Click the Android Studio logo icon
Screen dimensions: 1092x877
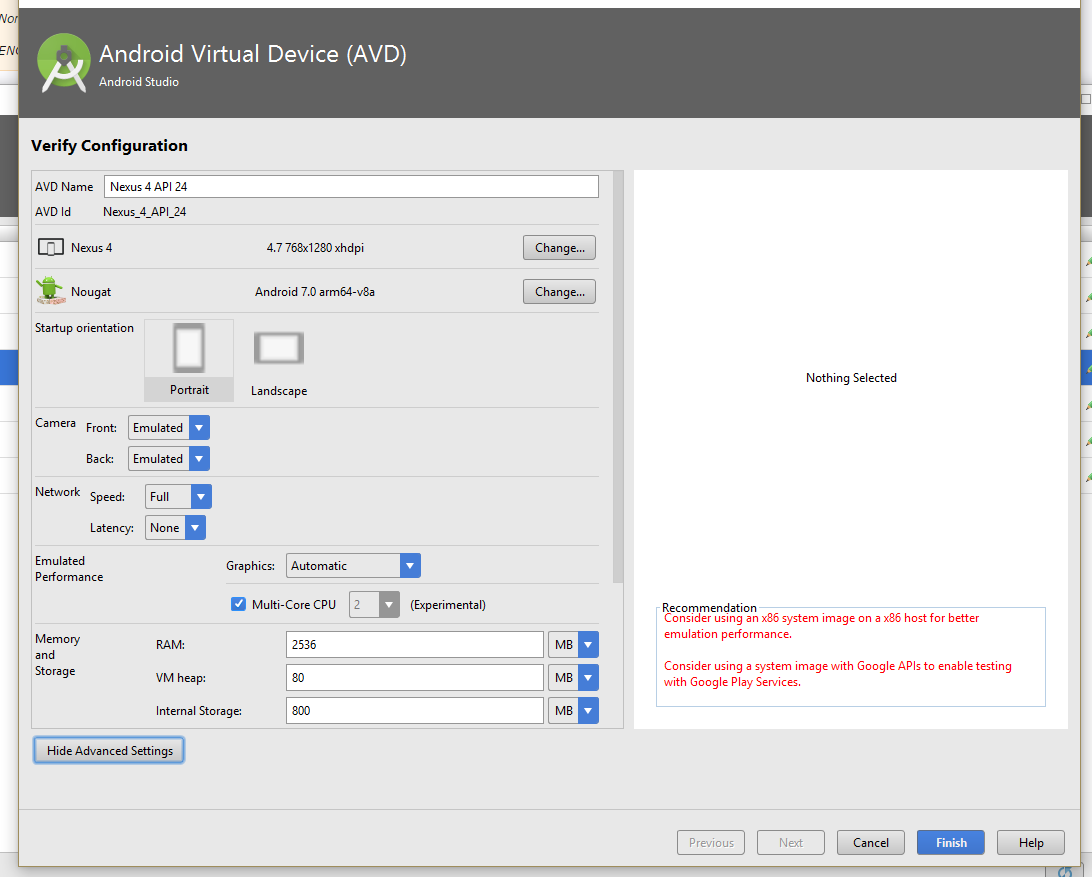pos(63,63)
